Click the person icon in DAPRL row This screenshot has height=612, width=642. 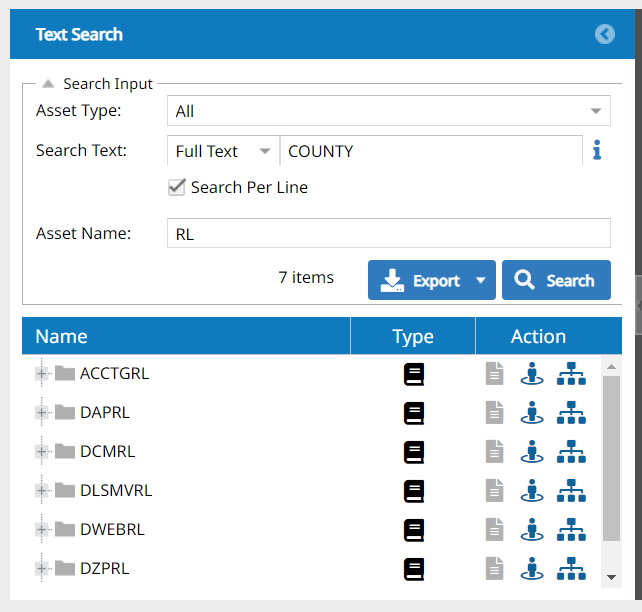[532, 412]
